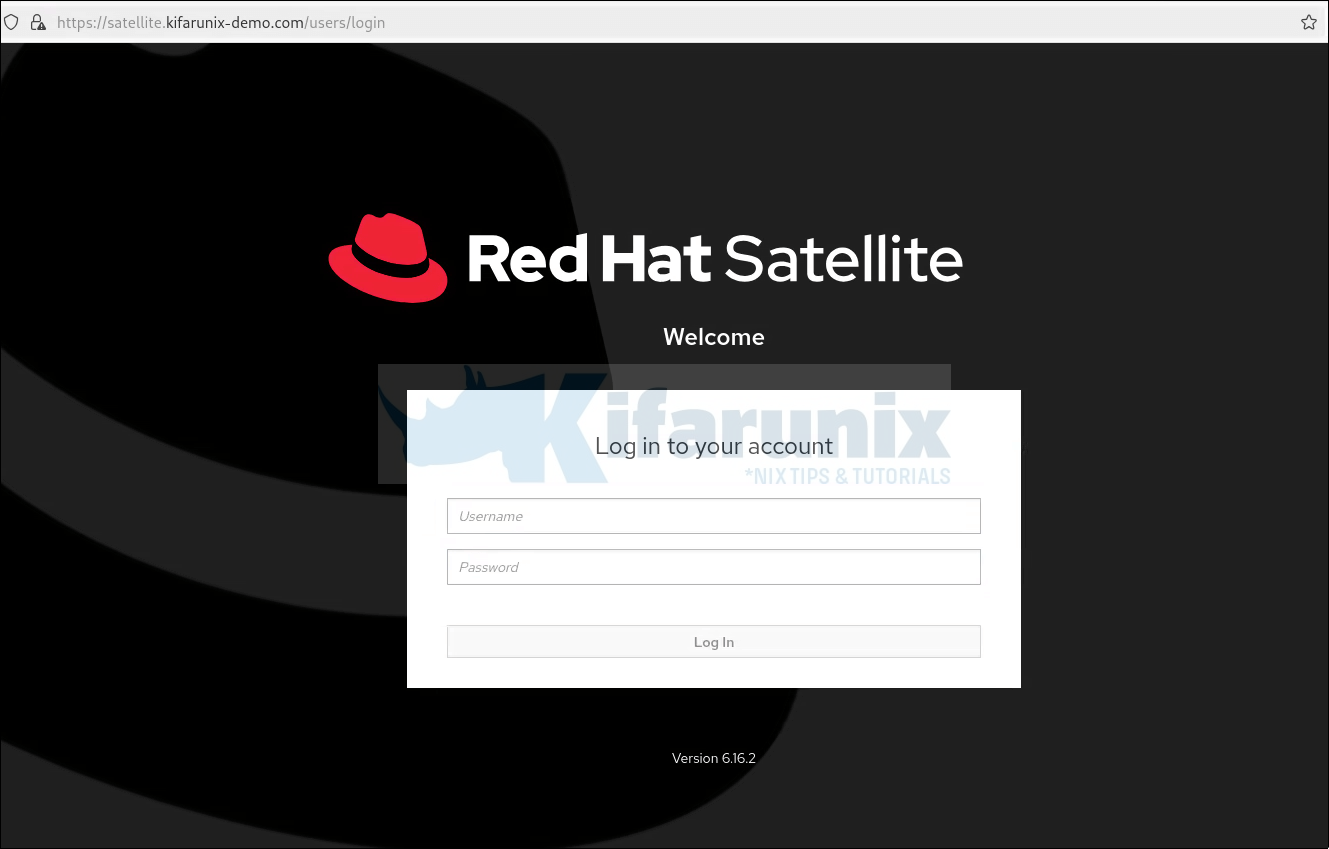1329x849 pixels.
Task: Click the Red Hat fedora logo
Action: click(x=388, y=258)
